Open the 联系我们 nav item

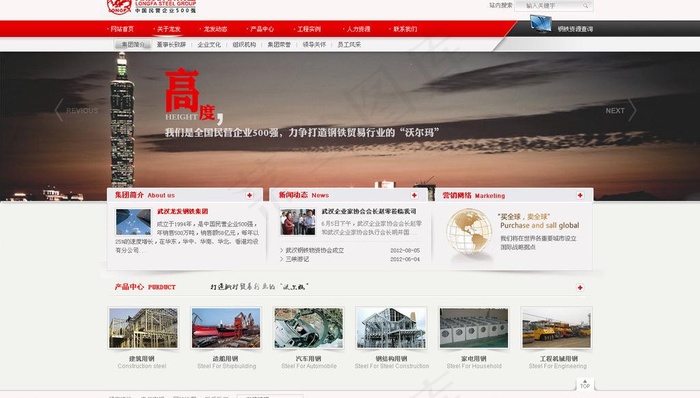point(404,29)
